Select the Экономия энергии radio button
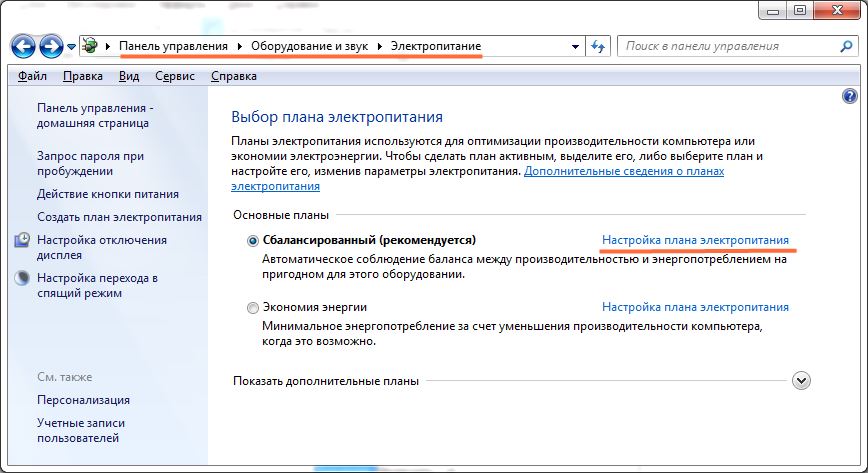Image resolution: width=868 pixels, height=473 pixels. pyautogui.click(x=253, y=308)
